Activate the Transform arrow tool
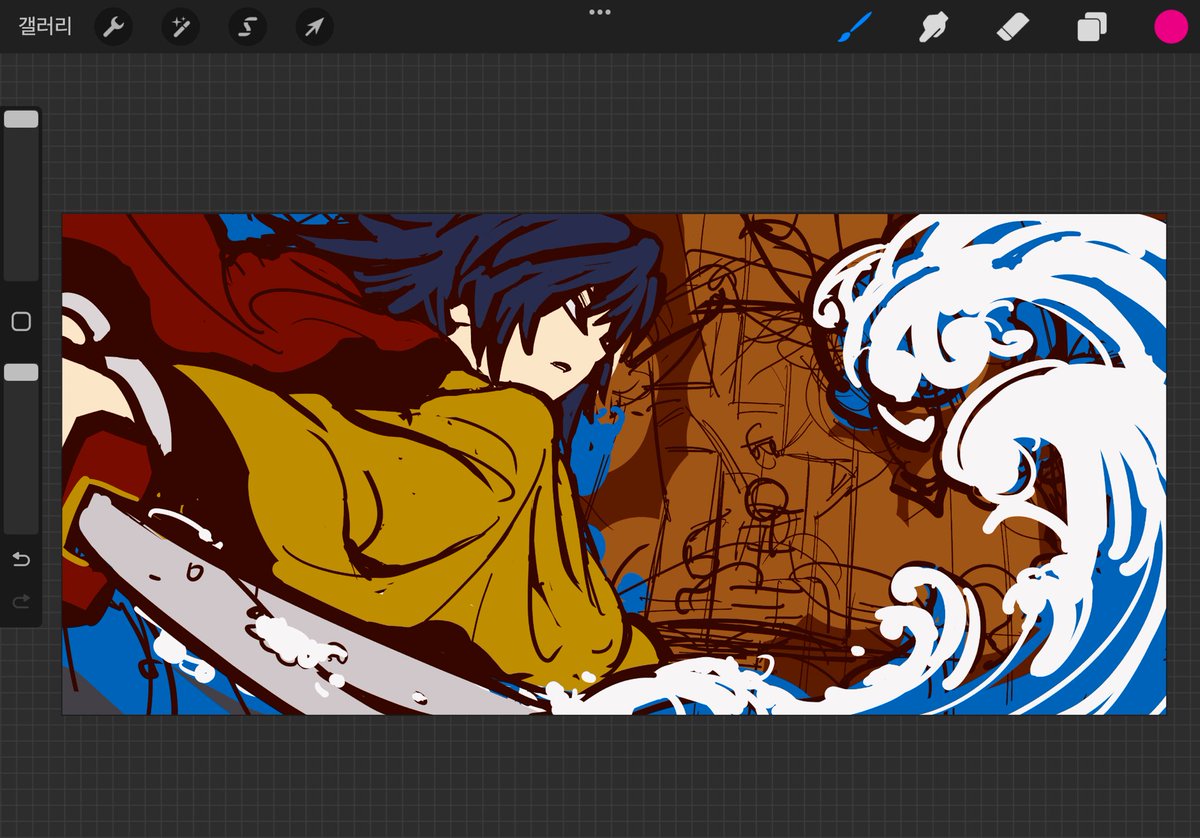The height and width of the screenshot is (838, 1200). [x=314, y=27]
